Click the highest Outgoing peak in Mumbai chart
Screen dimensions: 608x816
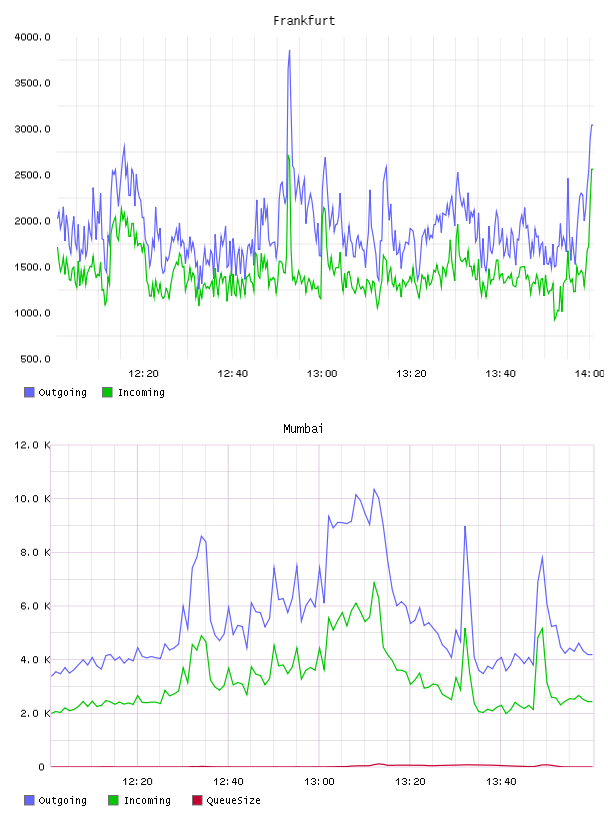coord(374,489)
